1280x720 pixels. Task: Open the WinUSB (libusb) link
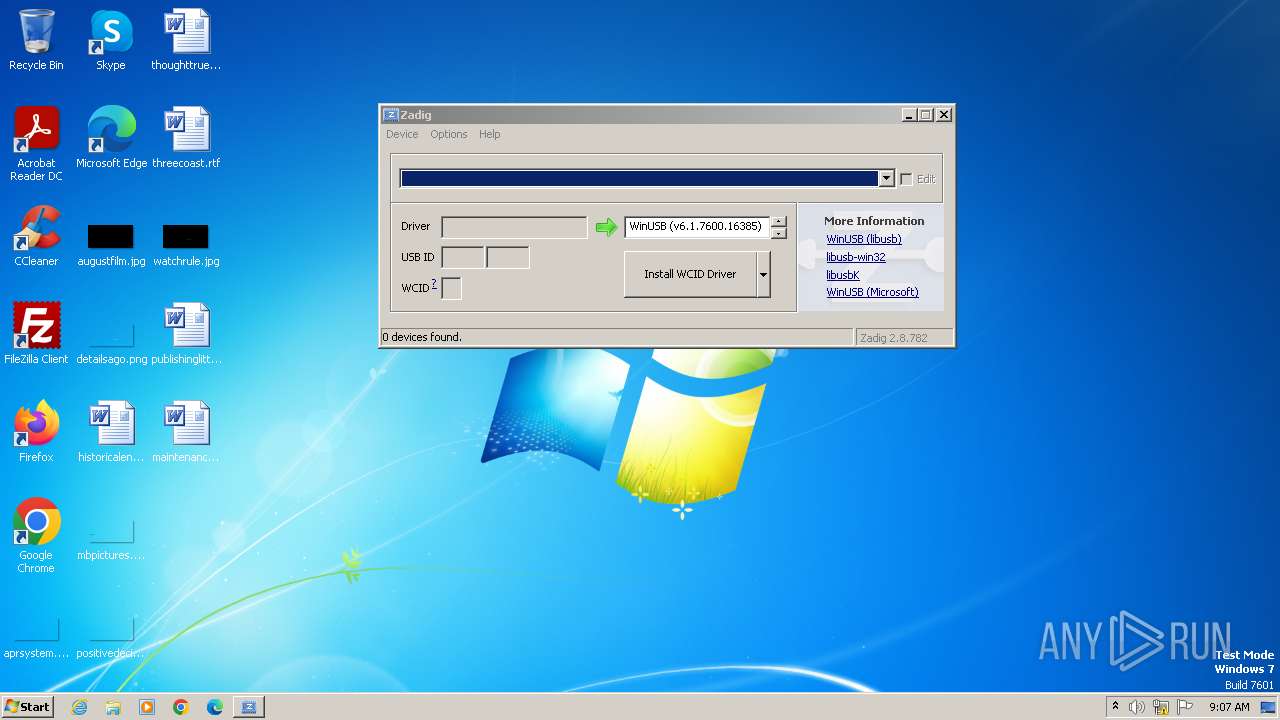click(x=864, y=239)
